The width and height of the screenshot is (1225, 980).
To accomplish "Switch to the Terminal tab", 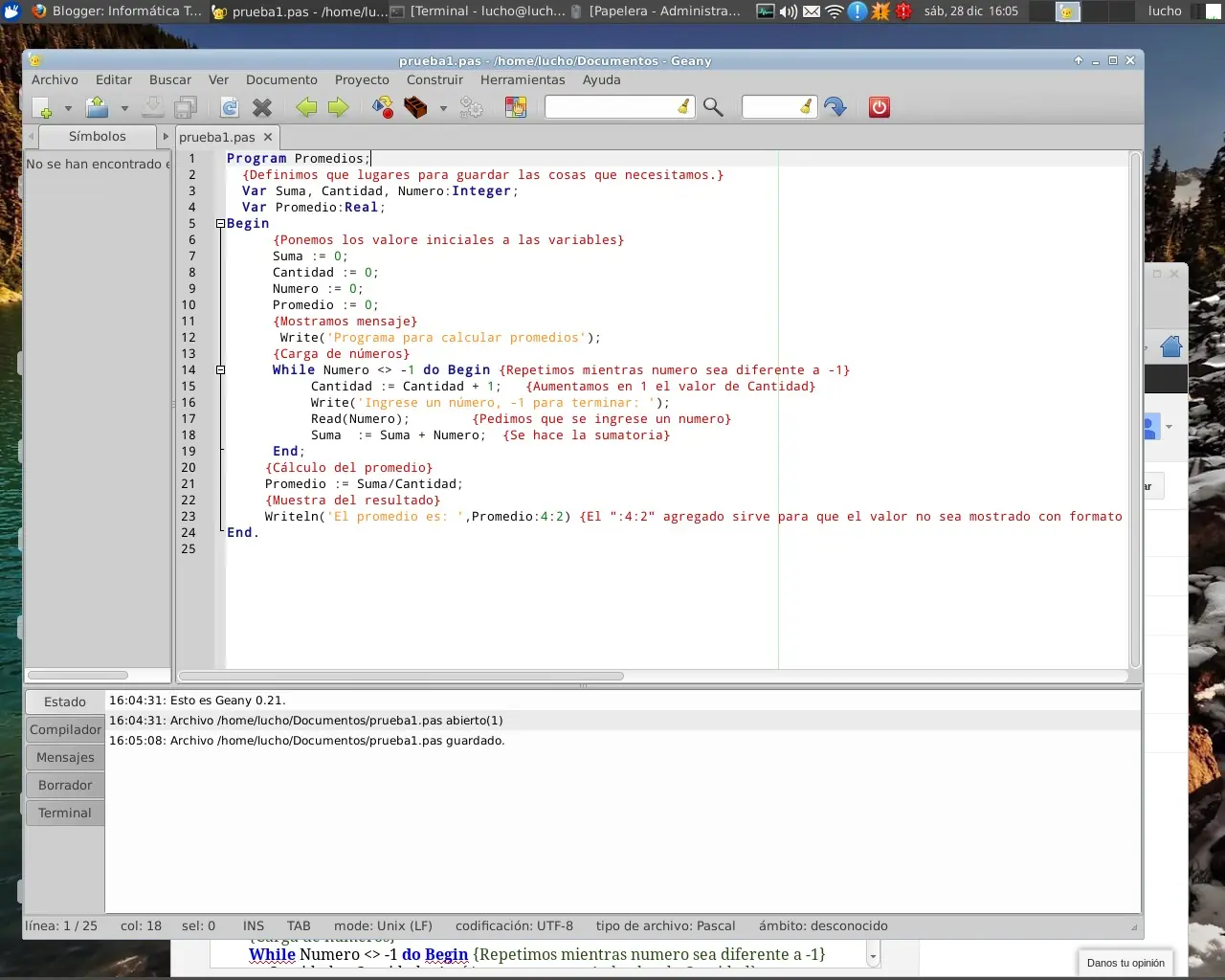I will [x=65, y=813].
